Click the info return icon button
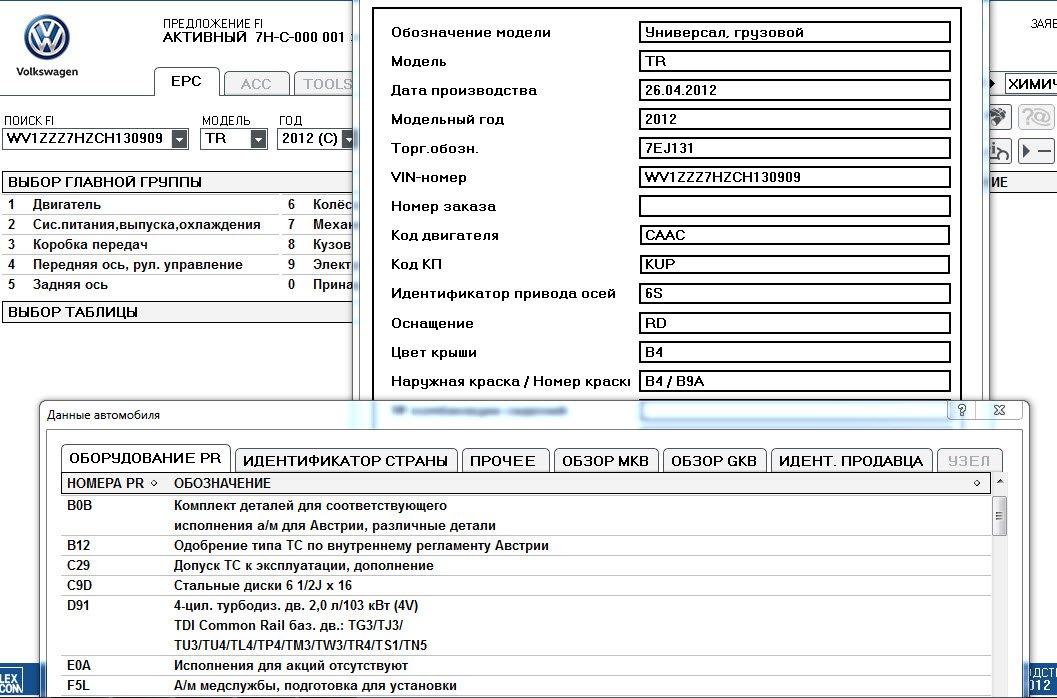This screenshot has width=1057, height=698. [x=998, y=152]
